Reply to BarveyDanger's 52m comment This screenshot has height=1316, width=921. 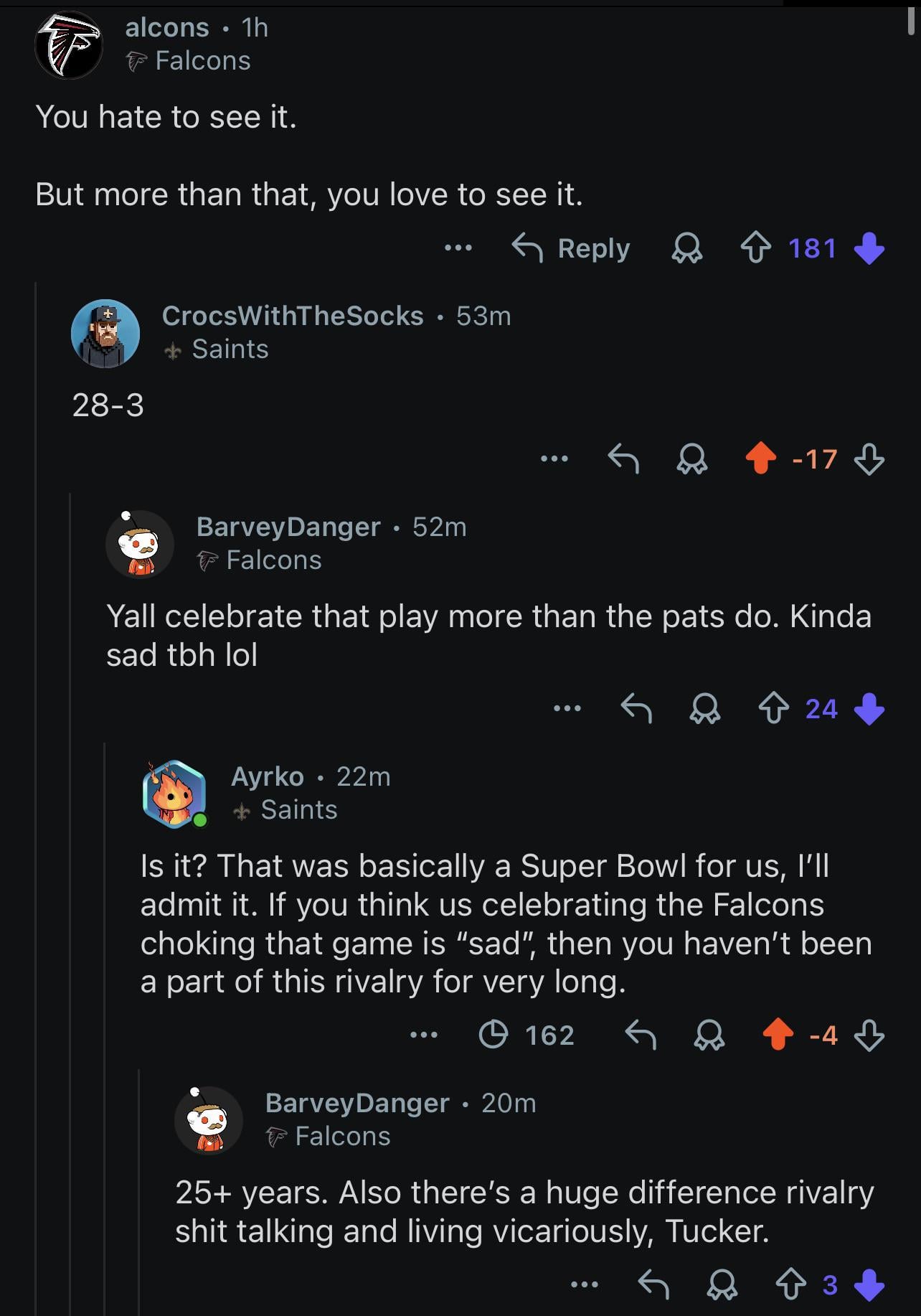(636, 709)
